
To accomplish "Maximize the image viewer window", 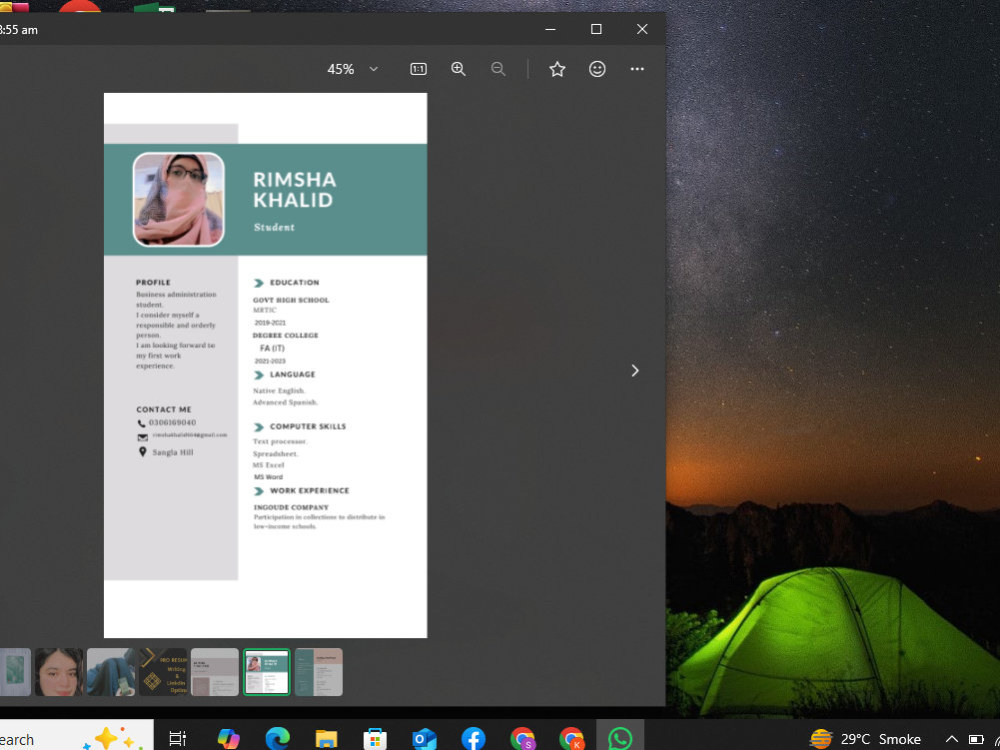I will 596,29.
